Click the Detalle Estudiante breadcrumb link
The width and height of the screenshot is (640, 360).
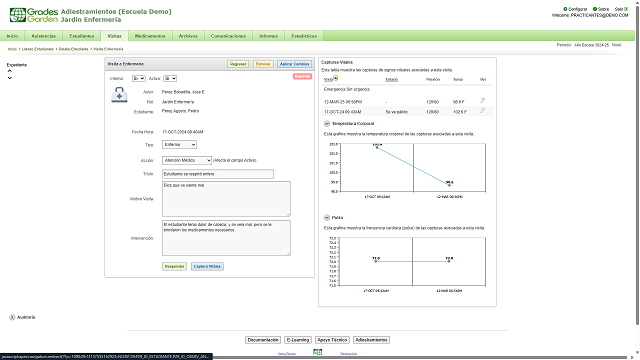(73, 49)
